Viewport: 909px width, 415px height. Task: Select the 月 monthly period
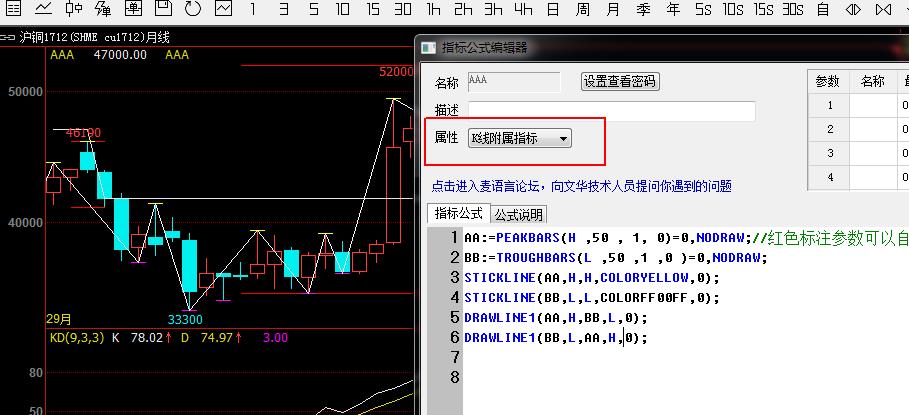[x=613, y=10]
